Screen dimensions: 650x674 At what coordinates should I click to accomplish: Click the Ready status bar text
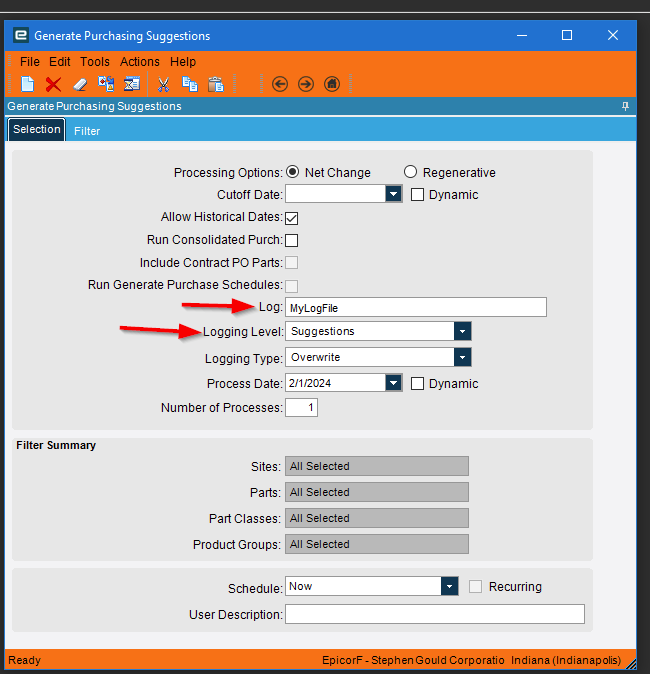(x=25, y=660)
